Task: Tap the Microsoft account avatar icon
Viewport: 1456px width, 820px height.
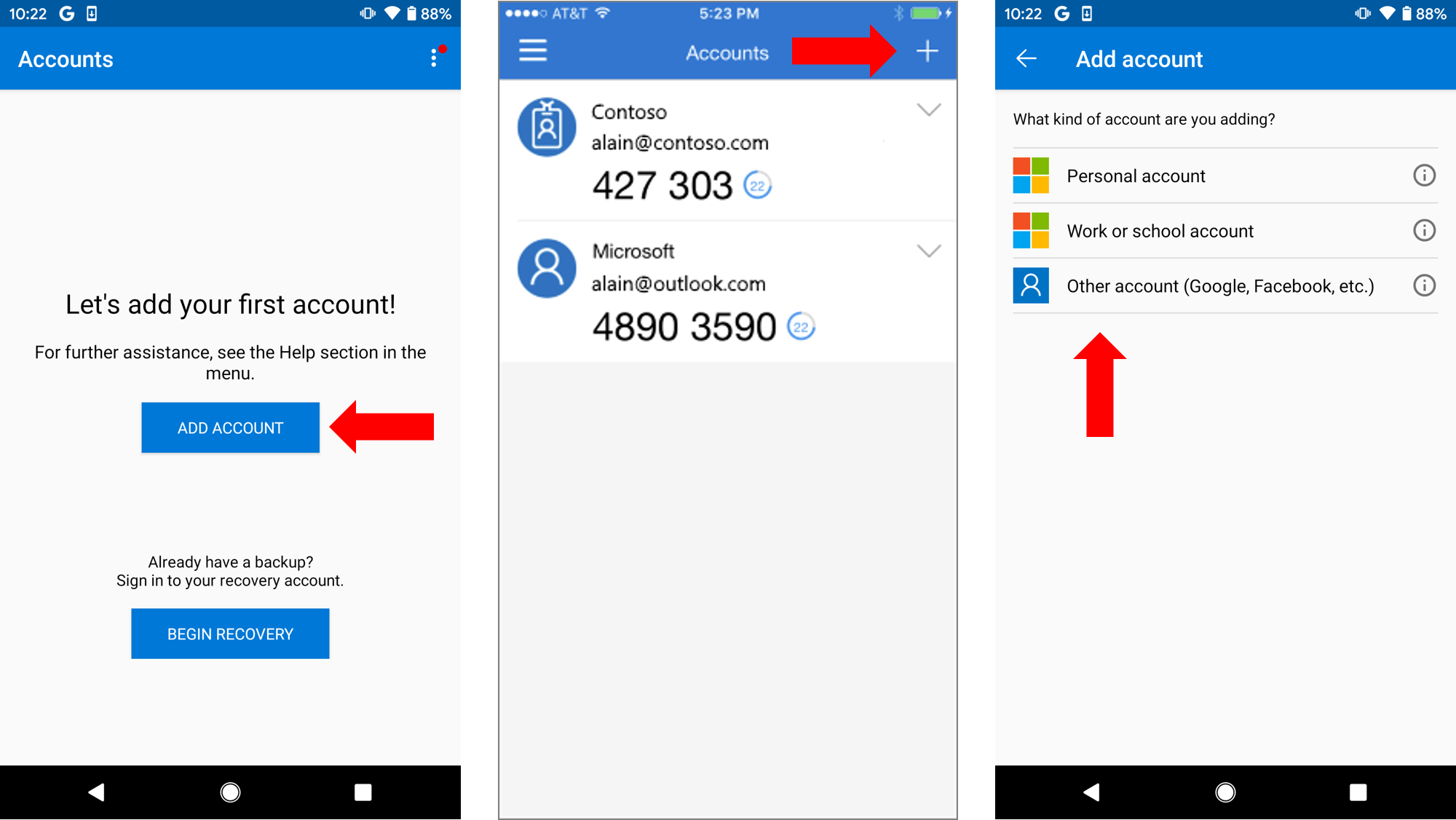Action: pos(546,267)
